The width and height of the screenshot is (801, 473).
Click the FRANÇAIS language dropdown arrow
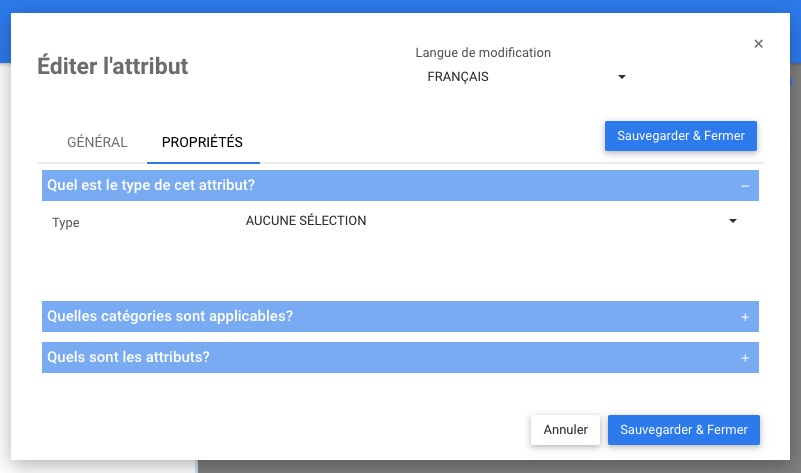click(x=621, y=77)
